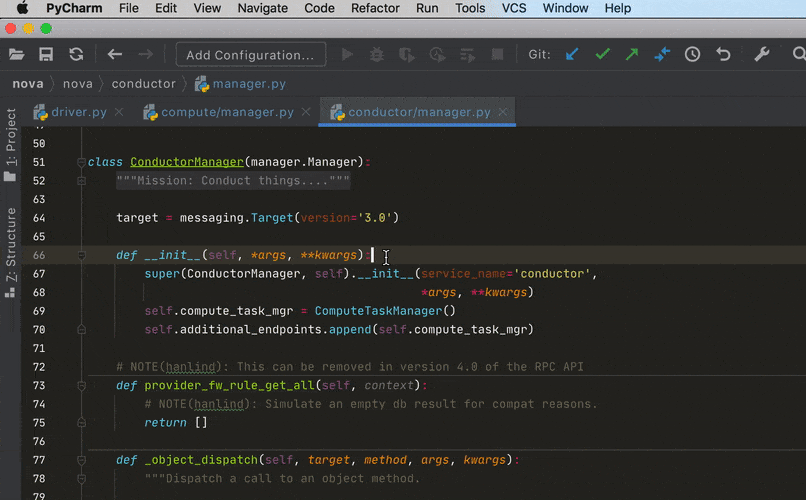The image size is (806, 500).
Task: Push commits with green arrow icon
Action: click(632, 55)
